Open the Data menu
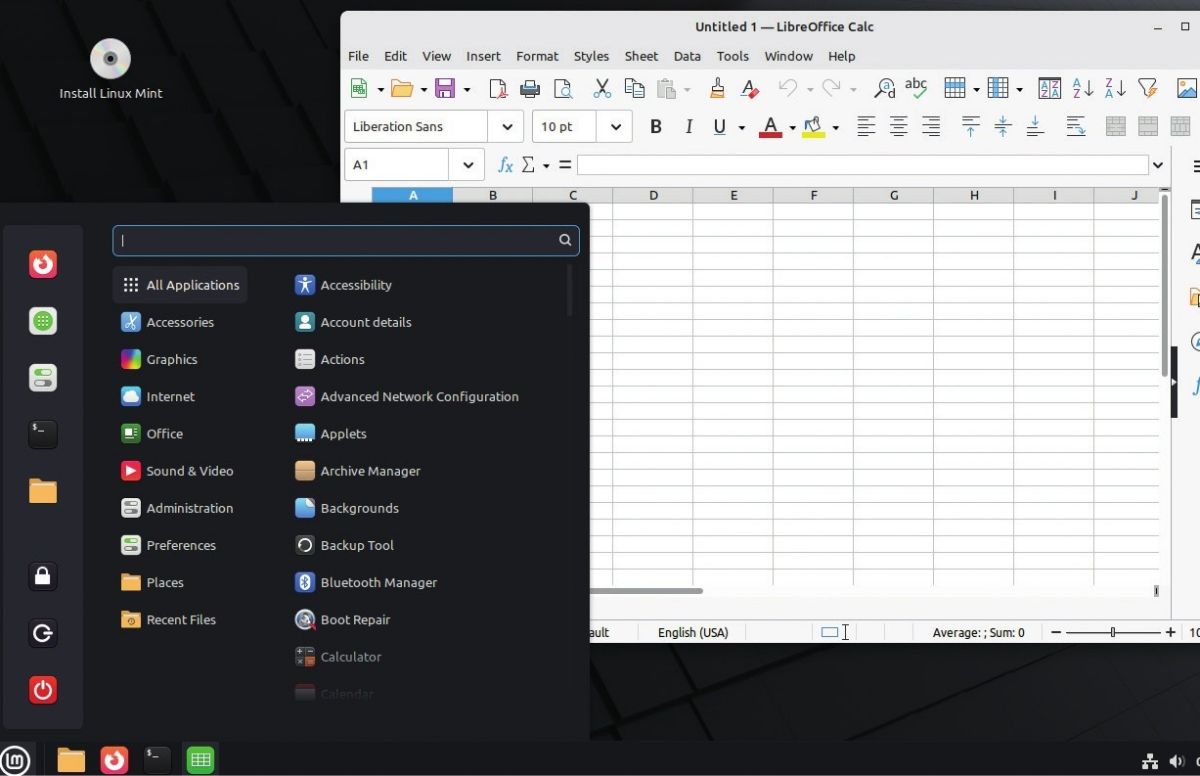Viewport: 1200px width, 776px height. click(687, 56)
